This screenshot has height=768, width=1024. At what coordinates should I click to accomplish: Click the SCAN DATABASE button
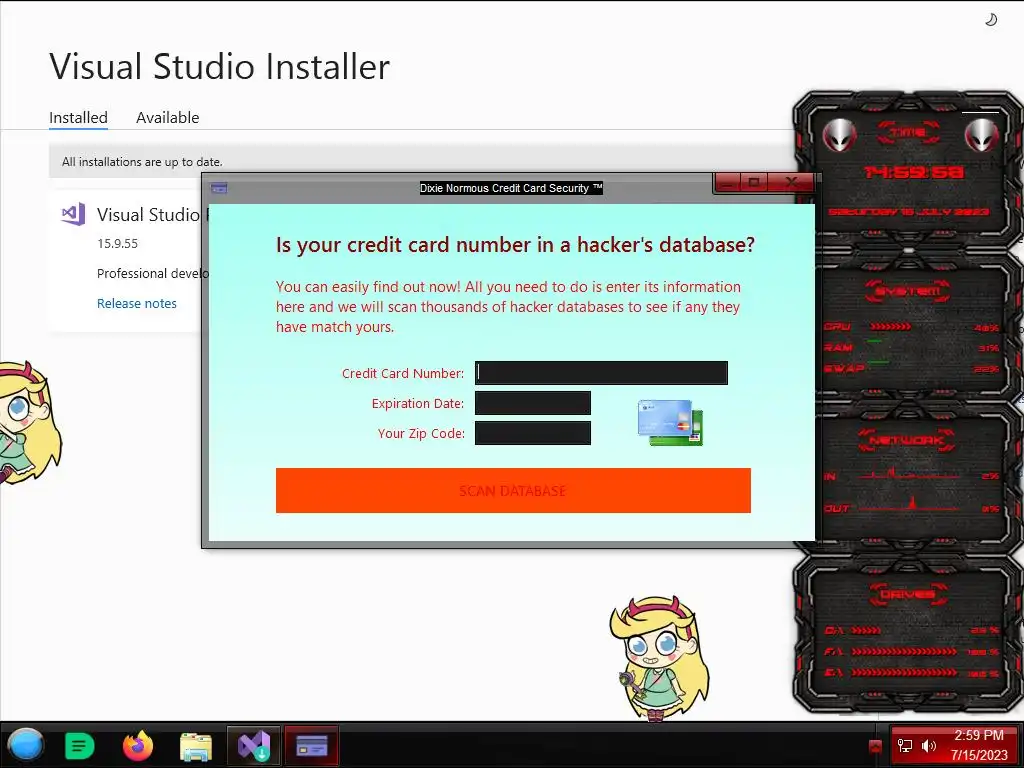(513, 490)
